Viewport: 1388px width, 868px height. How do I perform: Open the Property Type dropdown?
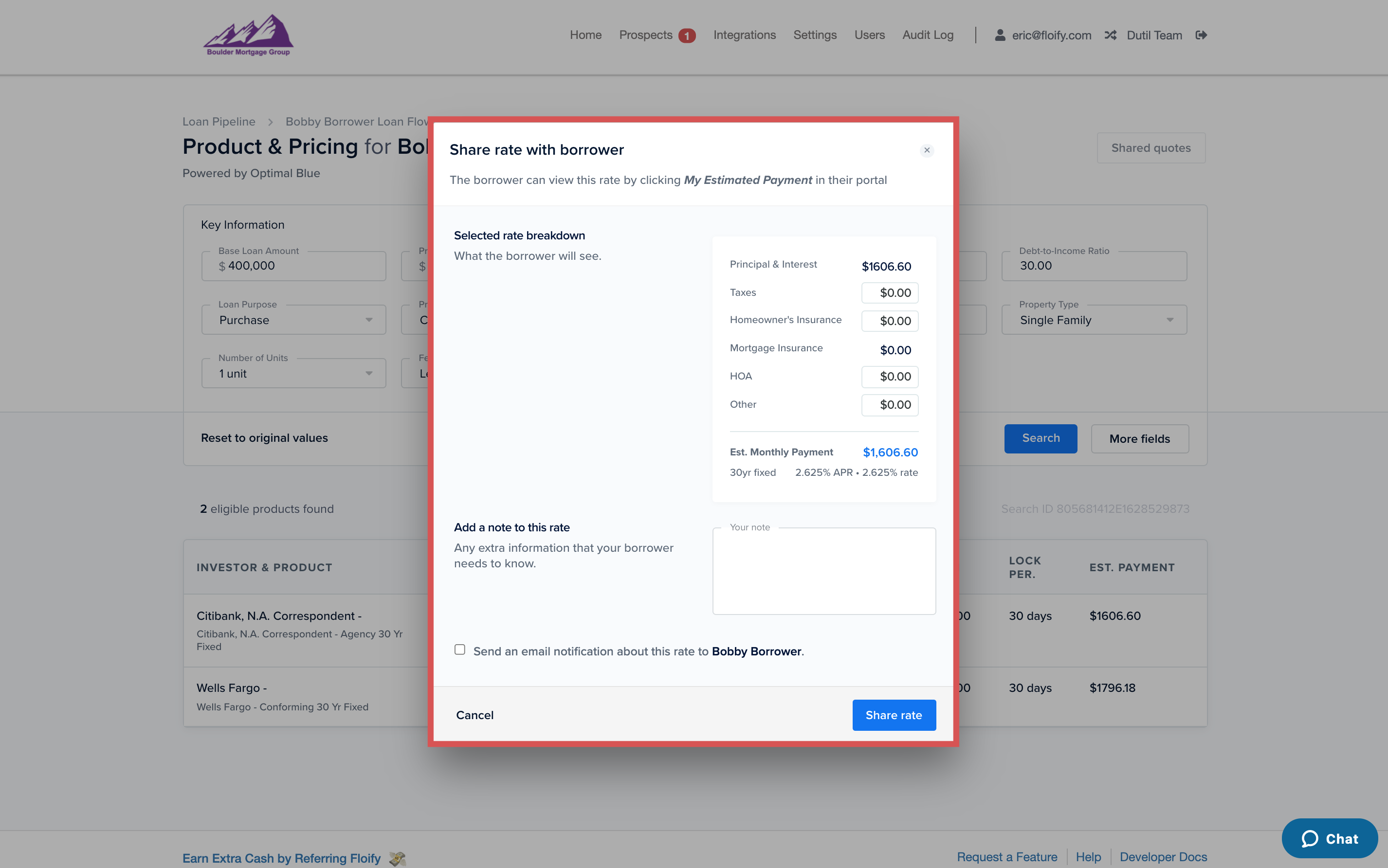pyautogui.click(x=1094, y=320)
